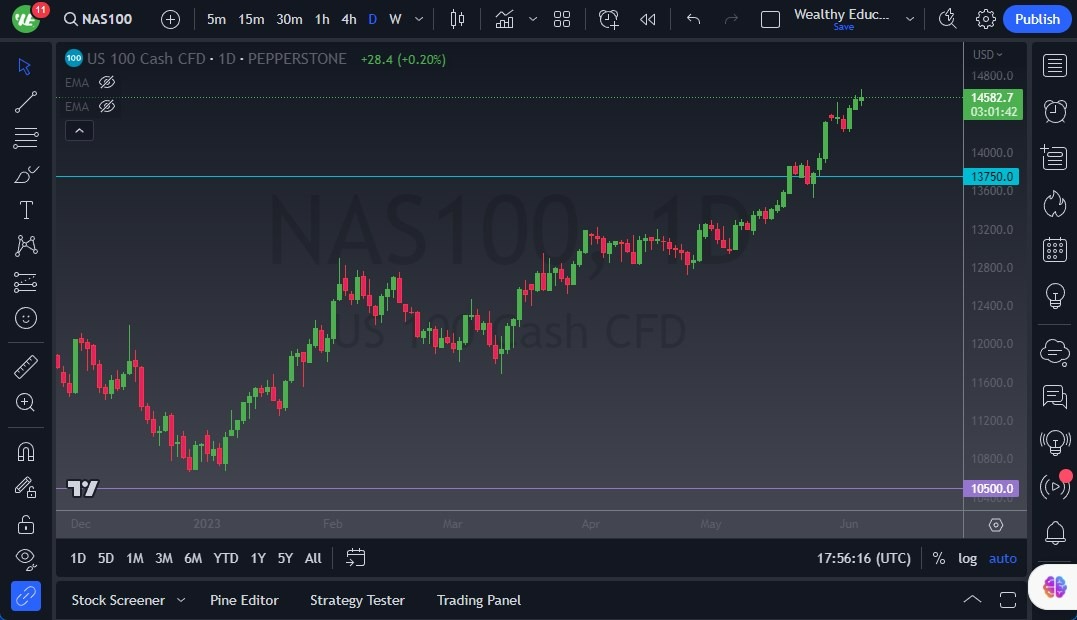Expand the Wealthy Educ account dropdown

[x=908, y=17]
